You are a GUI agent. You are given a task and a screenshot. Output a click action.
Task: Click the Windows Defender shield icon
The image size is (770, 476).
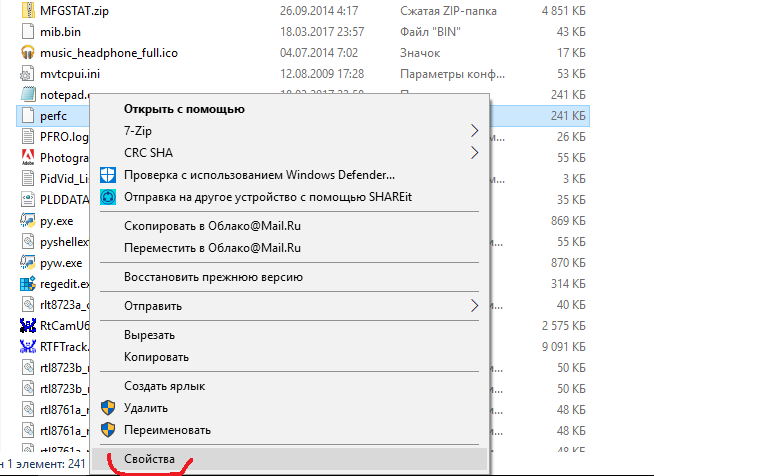coord(108,175)
